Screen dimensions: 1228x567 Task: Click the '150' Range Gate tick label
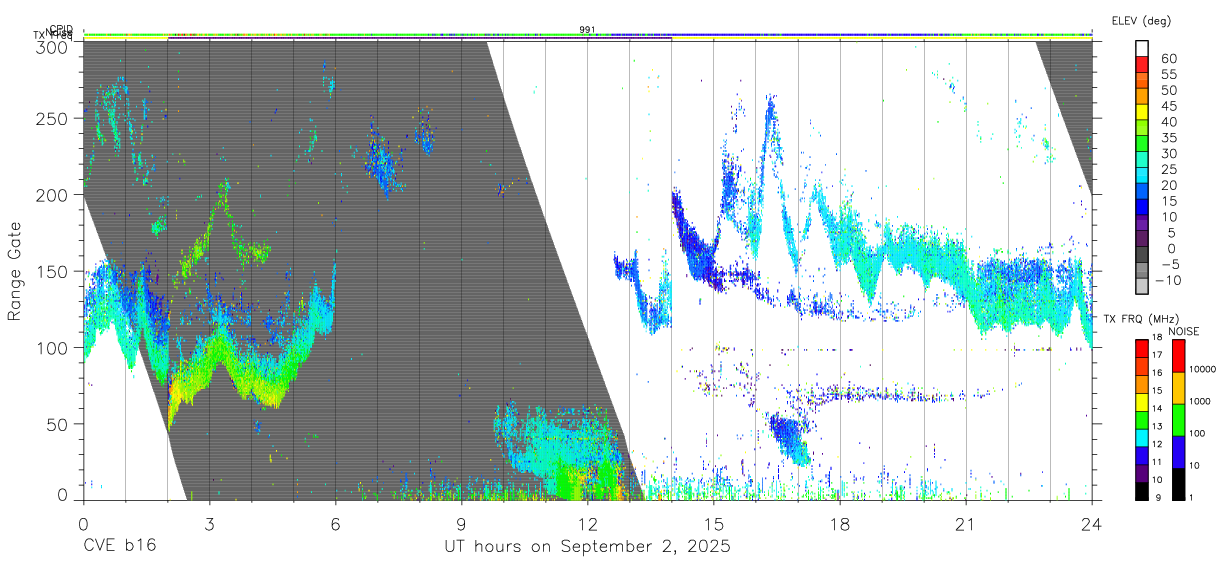point(52,271)
